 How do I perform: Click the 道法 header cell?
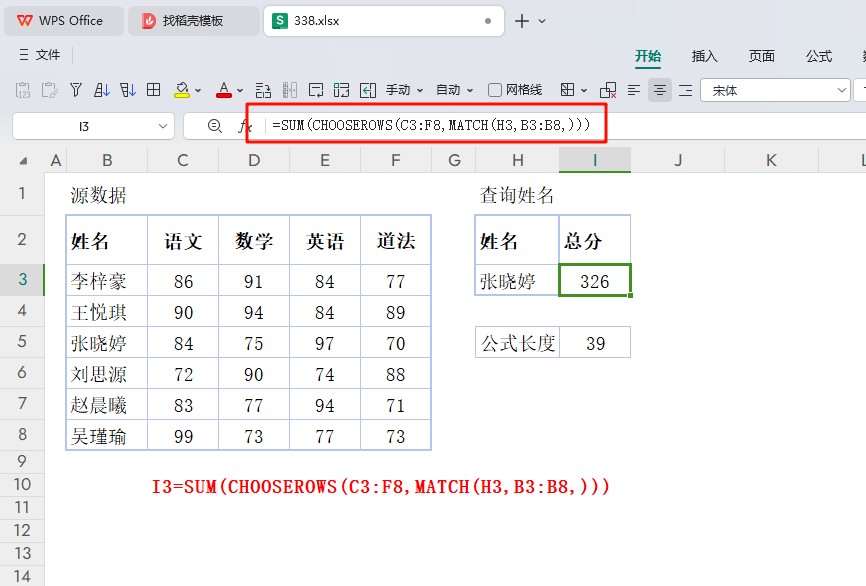395,240
